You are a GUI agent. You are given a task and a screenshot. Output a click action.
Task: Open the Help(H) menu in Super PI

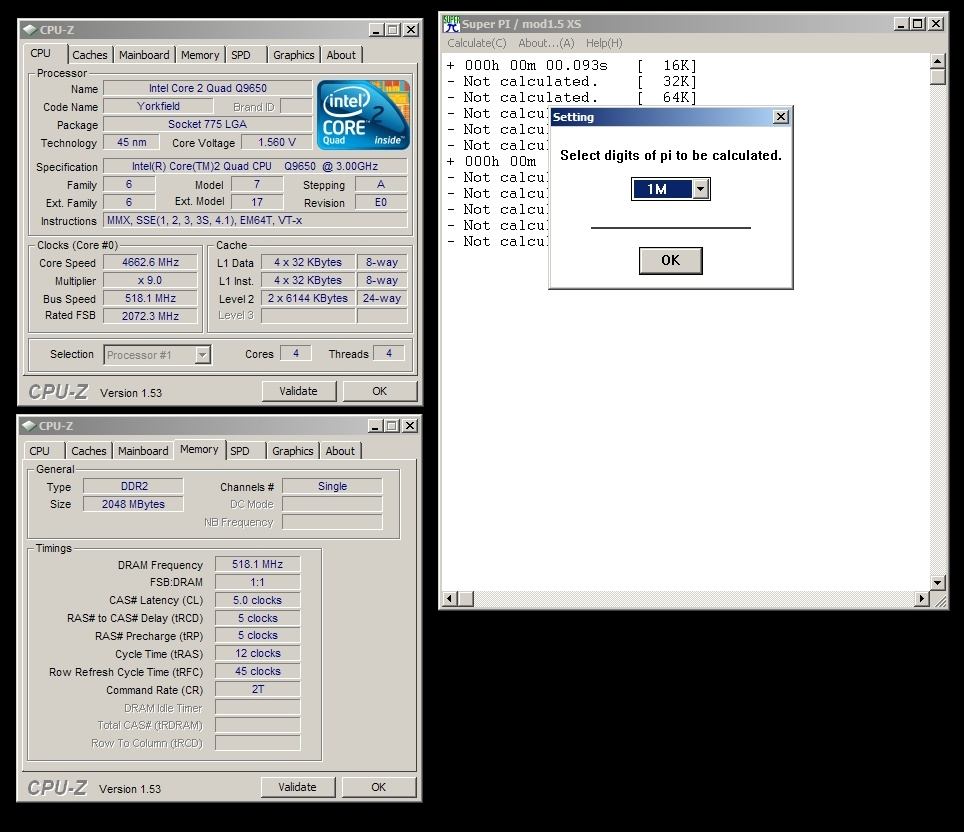point(604,43)
